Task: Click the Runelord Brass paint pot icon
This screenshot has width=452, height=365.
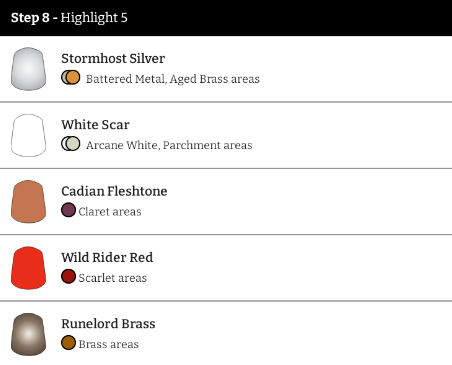Action: (x=28, y=334)
